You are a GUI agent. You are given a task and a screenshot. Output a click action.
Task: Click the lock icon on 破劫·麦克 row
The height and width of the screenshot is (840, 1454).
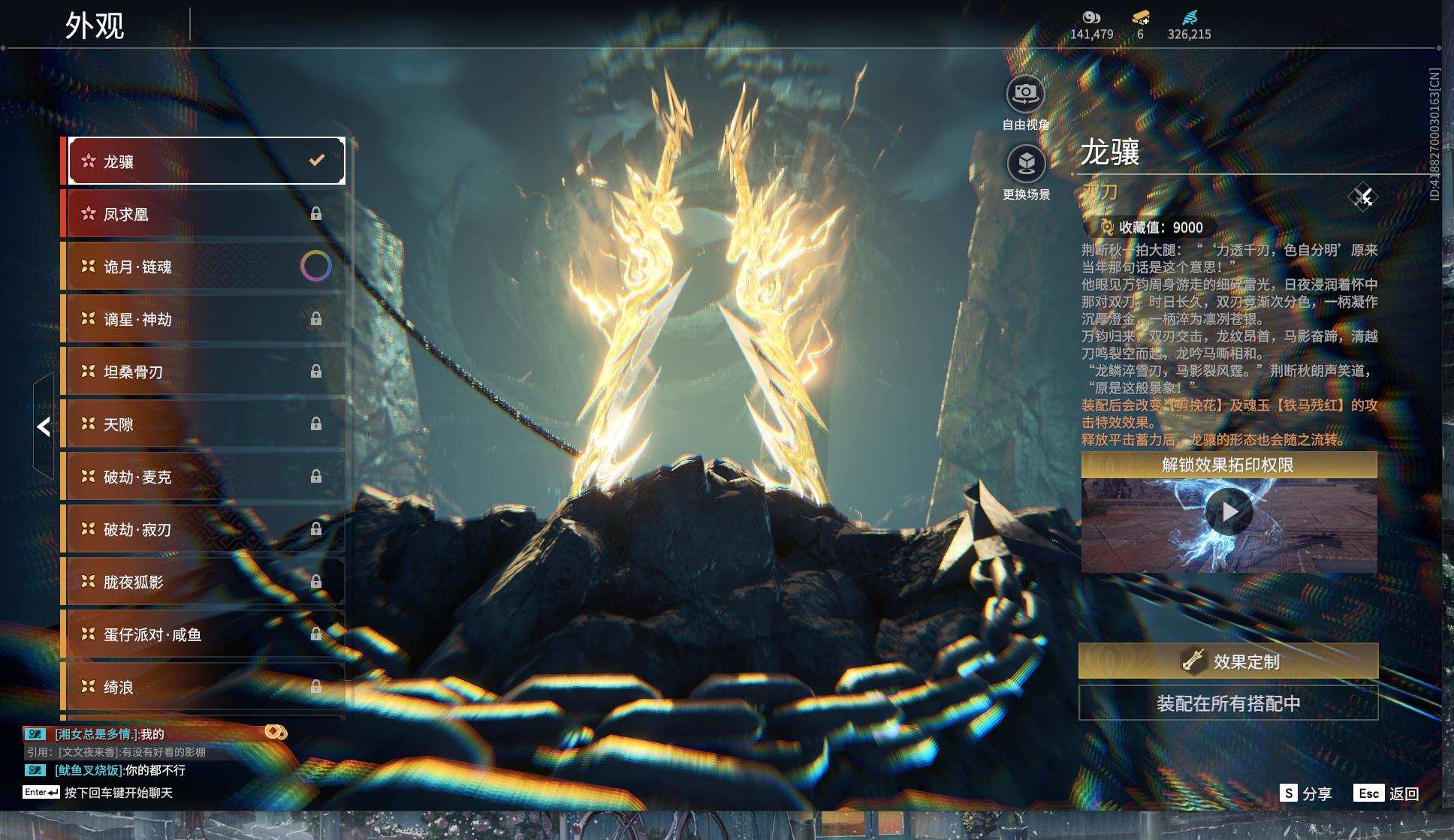[316, 477]
